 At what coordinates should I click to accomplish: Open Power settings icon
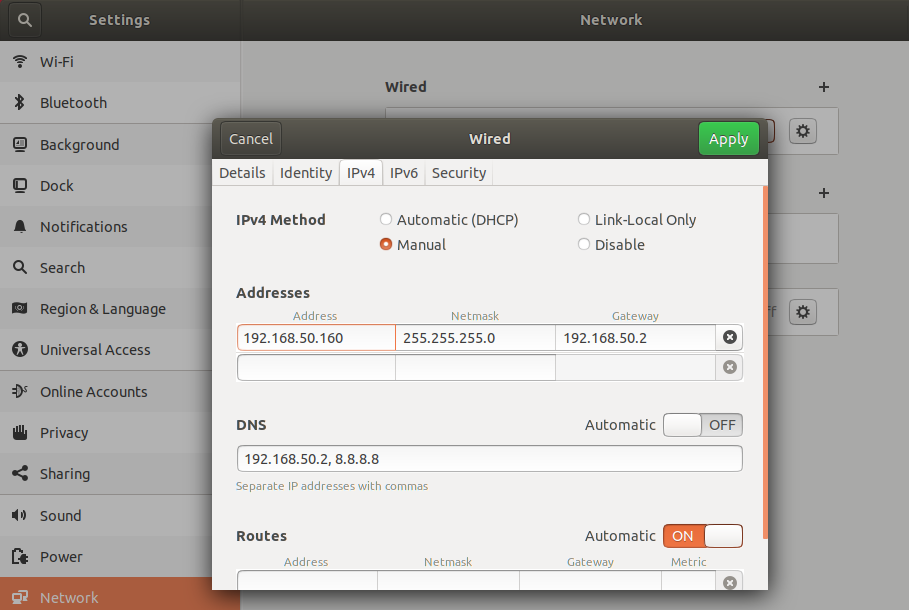point(20,556)
